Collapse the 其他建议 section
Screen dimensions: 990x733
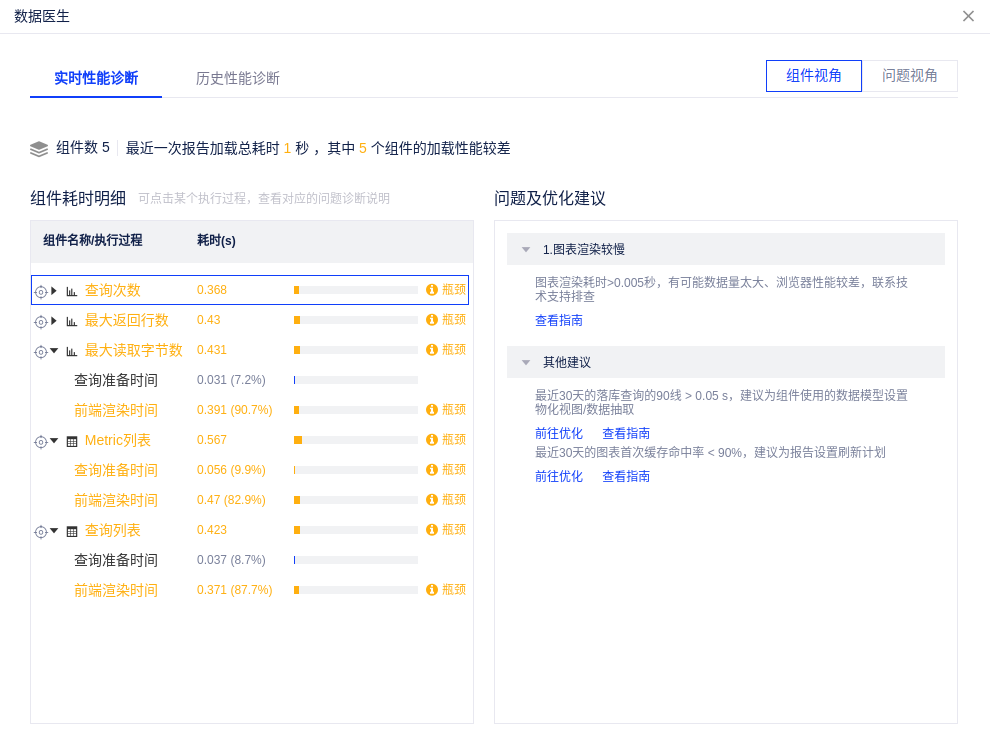(x=526, y=362)
